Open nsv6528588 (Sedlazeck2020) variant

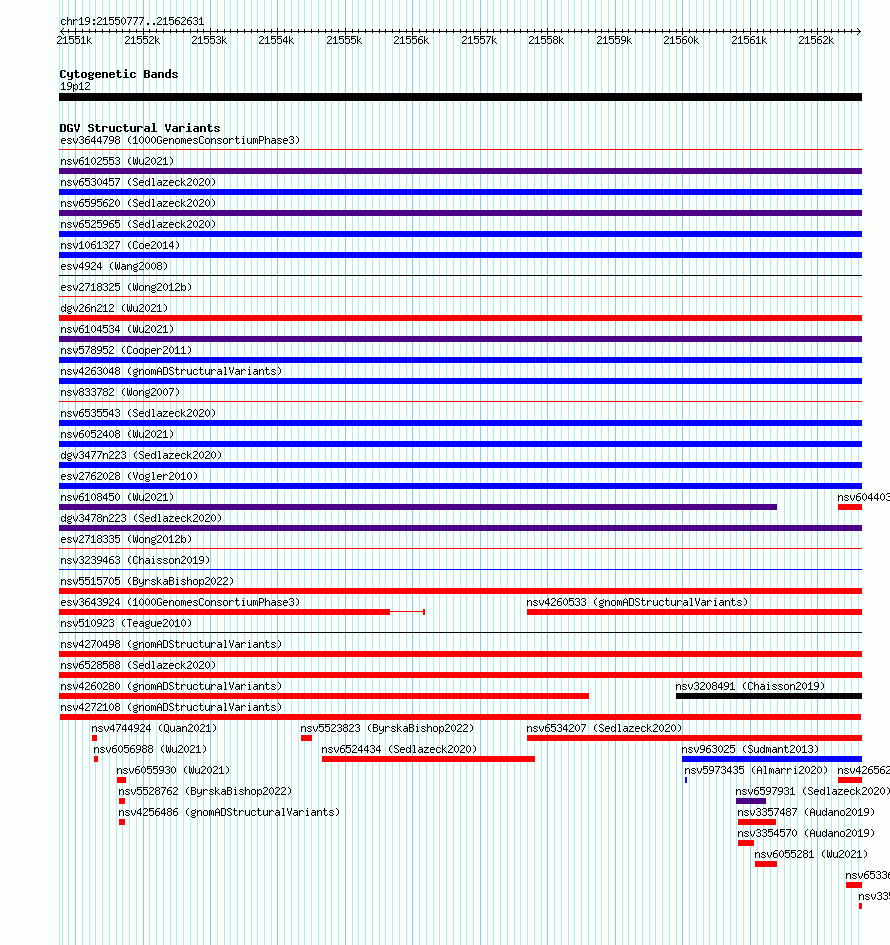[x=138, y=665]
